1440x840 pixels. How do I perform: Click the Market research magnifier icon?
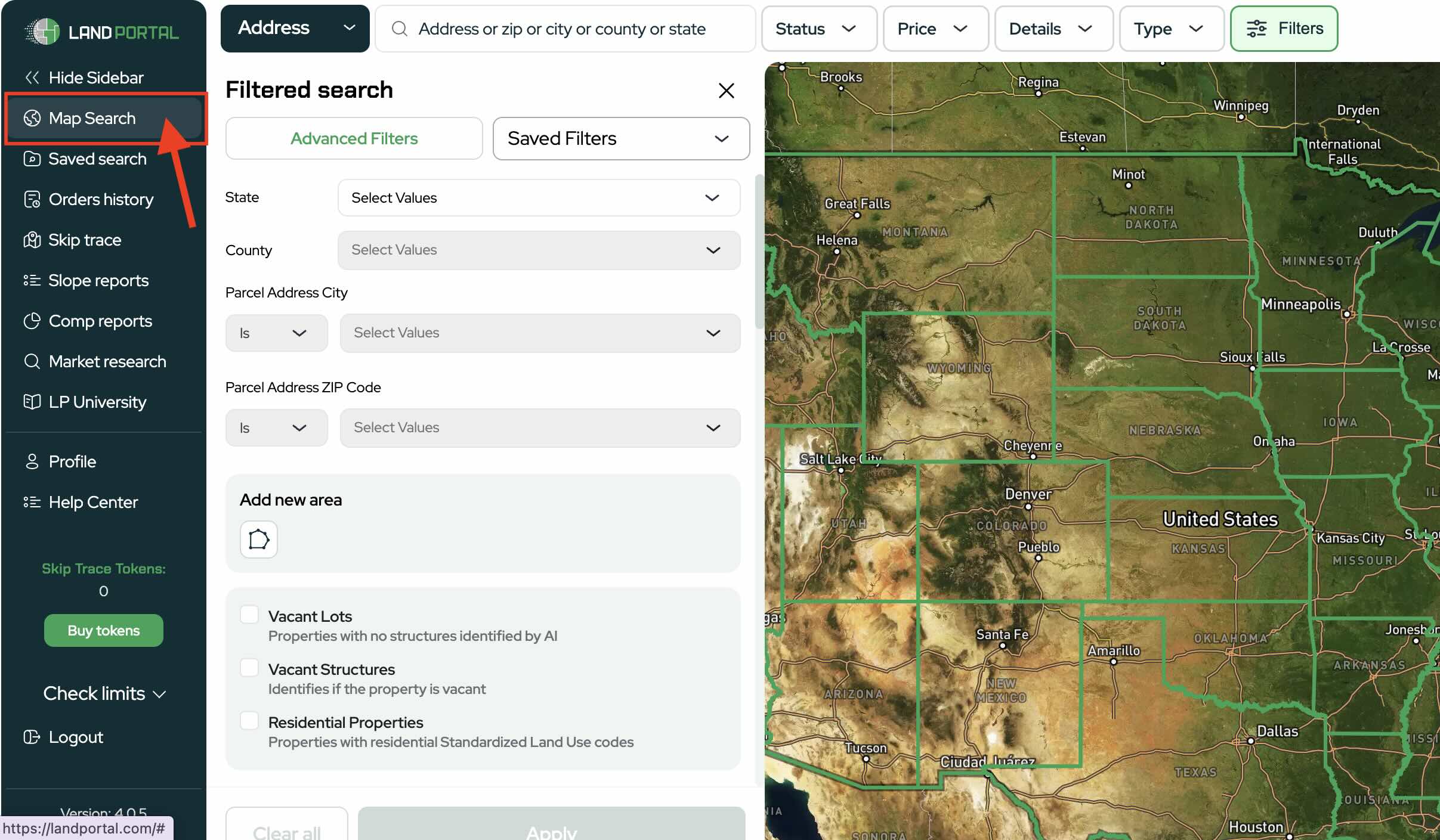coord(32,361)
